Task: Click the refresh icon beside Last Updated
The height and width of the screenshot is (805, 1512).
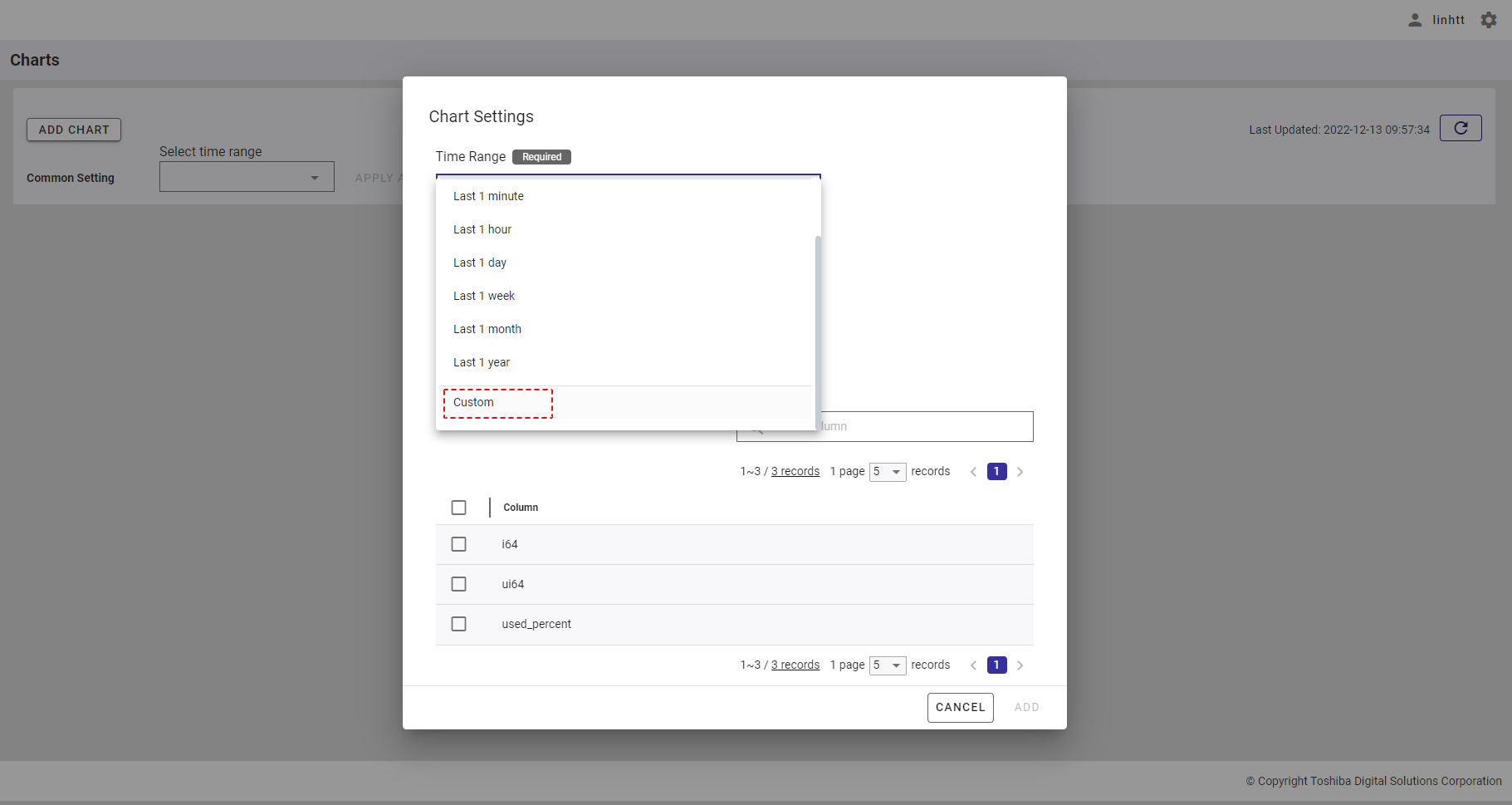Action: pyautogui.click(x=1461, y=129)
